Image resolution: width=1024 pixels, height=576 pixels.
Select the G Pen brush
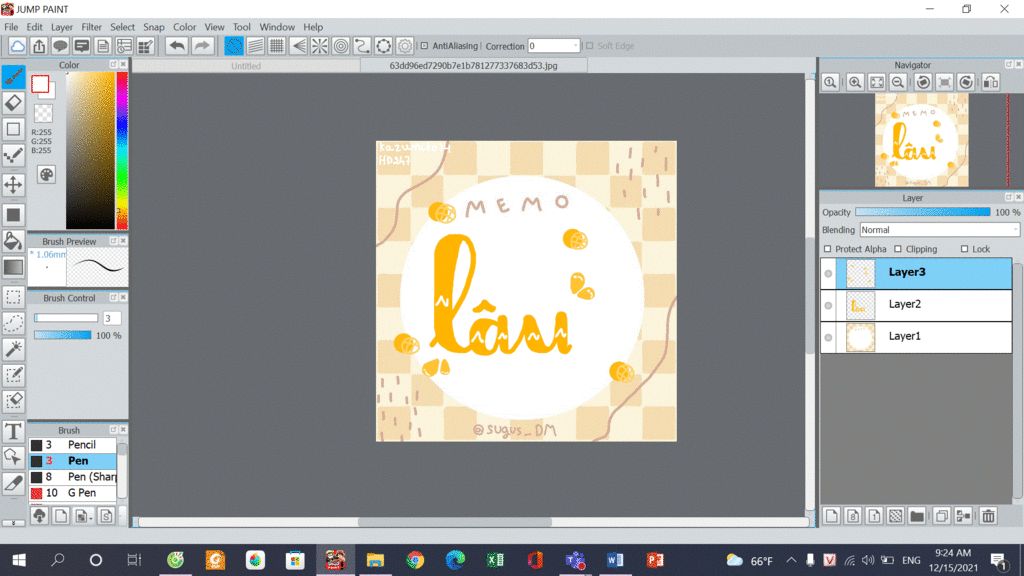pyautogui.click(x=72, y=493)
